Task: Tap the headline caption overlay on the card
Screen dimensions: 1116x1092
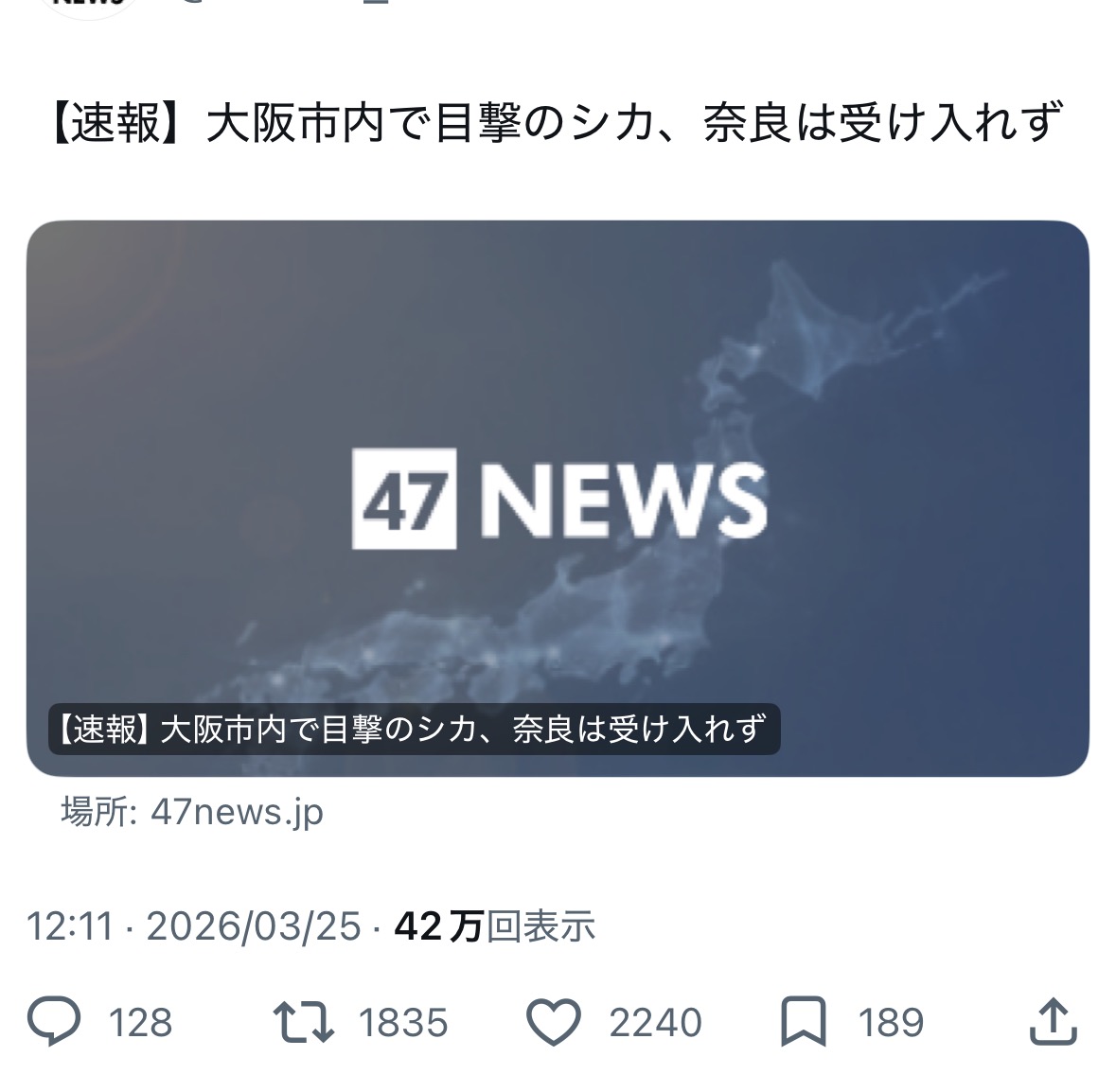Action: pos(415,730)
